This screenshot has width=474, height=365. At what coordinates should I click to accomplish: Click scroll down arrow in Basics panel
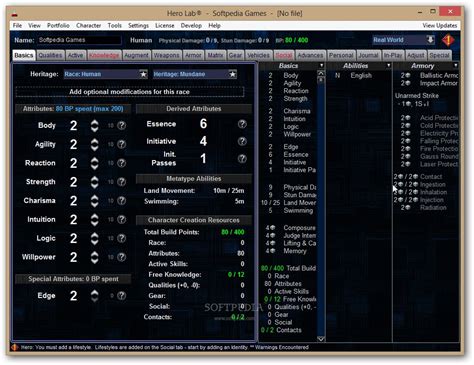click(x=321, y=339)
